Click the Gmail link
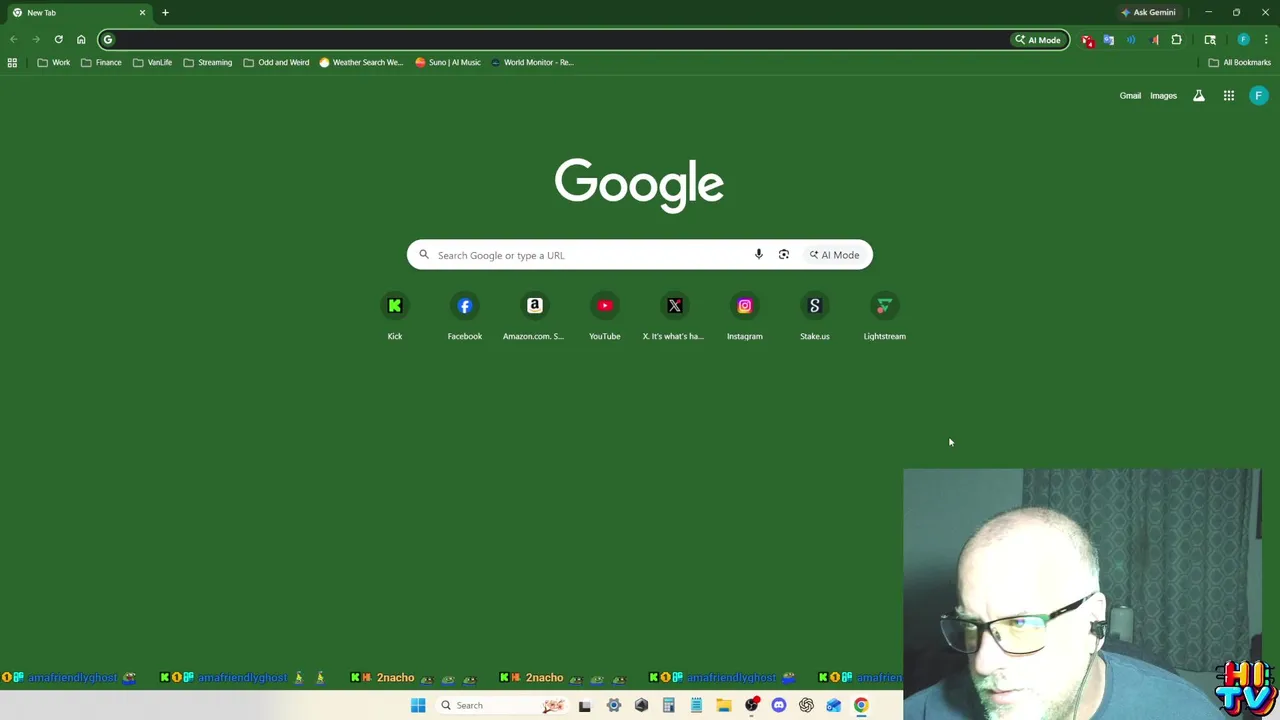 (1130, 96)
